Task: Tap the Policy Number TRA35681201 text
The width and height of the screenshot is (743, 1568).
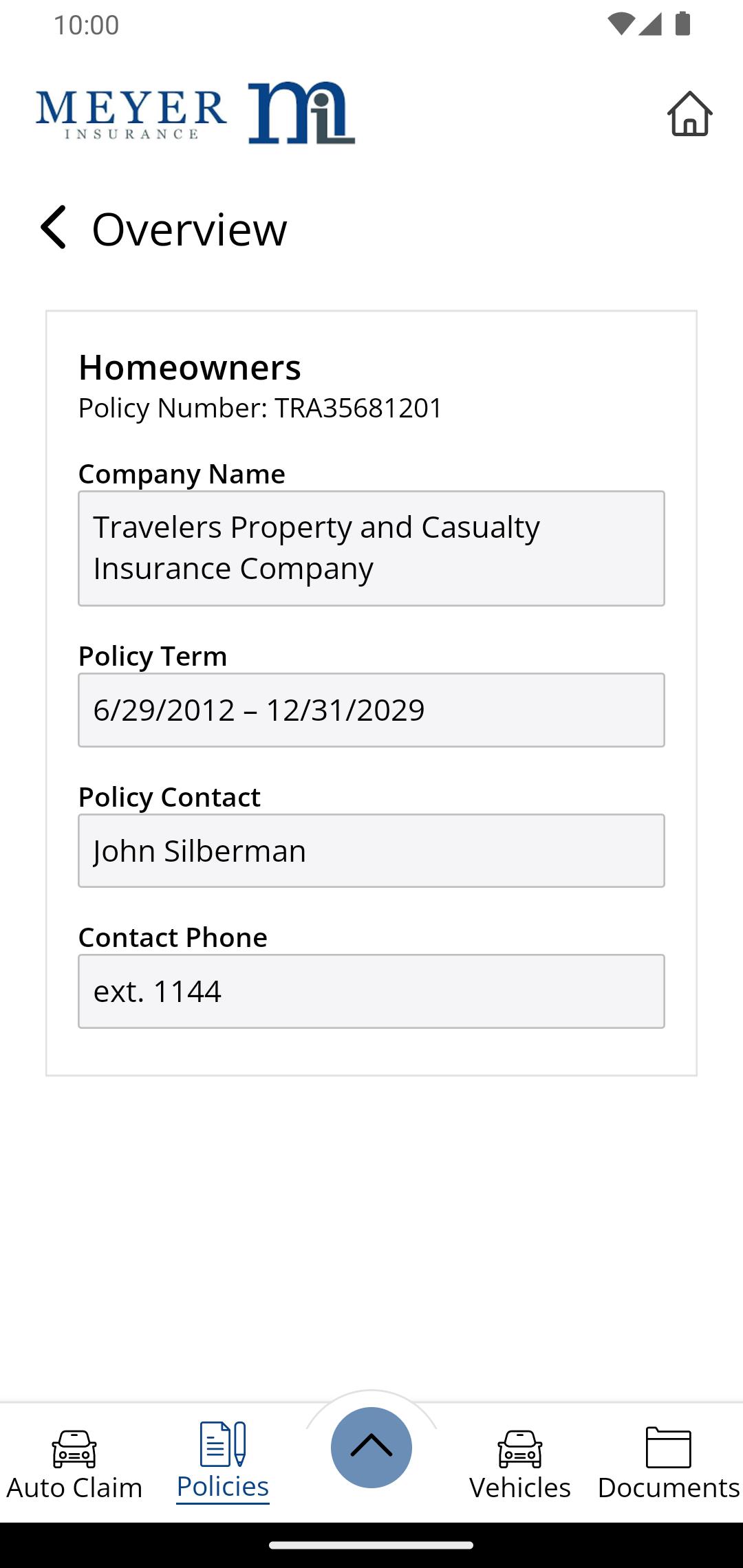Action: click(260, 408)
